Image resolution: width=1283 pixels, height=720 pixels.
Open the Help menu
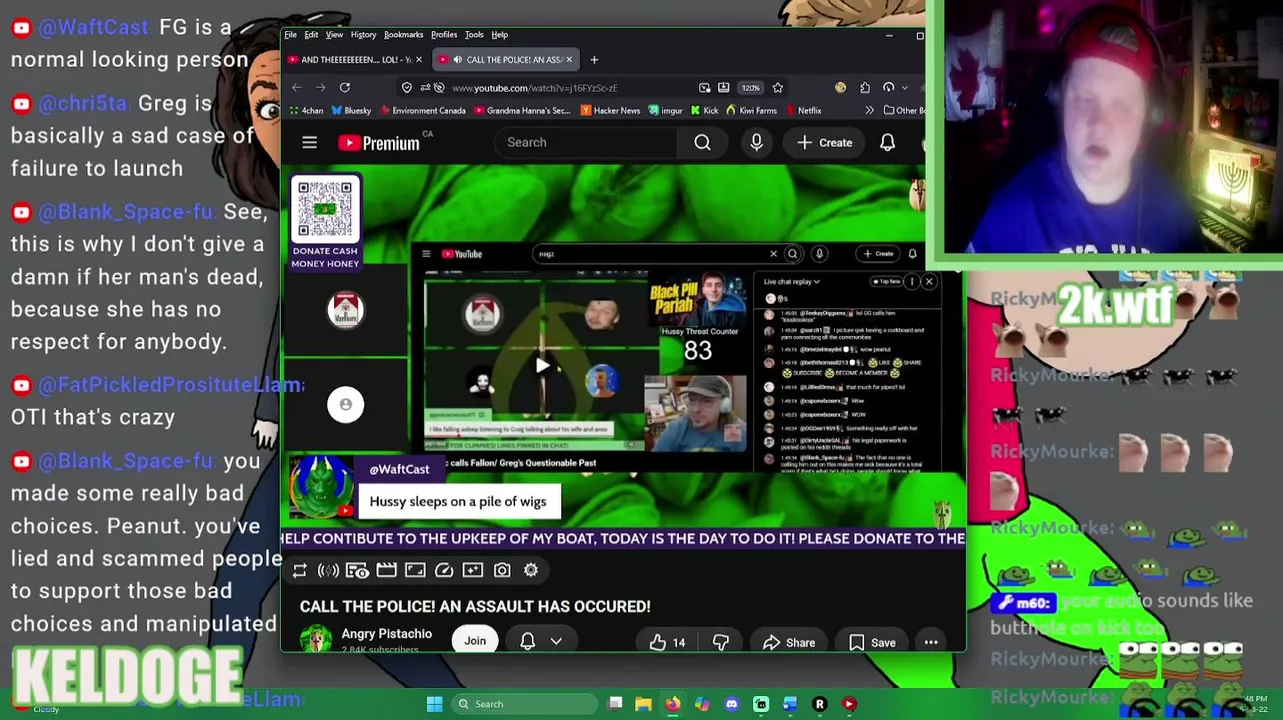click(x=500, y=35)
